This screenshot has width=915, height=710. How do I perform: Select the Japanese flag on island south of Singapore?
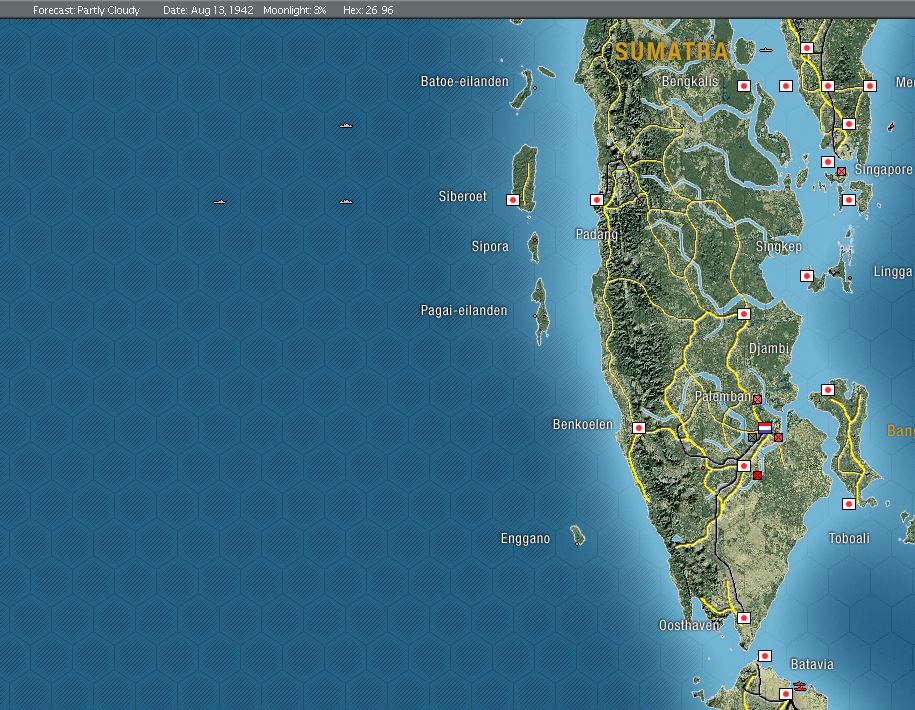[848, 200]
